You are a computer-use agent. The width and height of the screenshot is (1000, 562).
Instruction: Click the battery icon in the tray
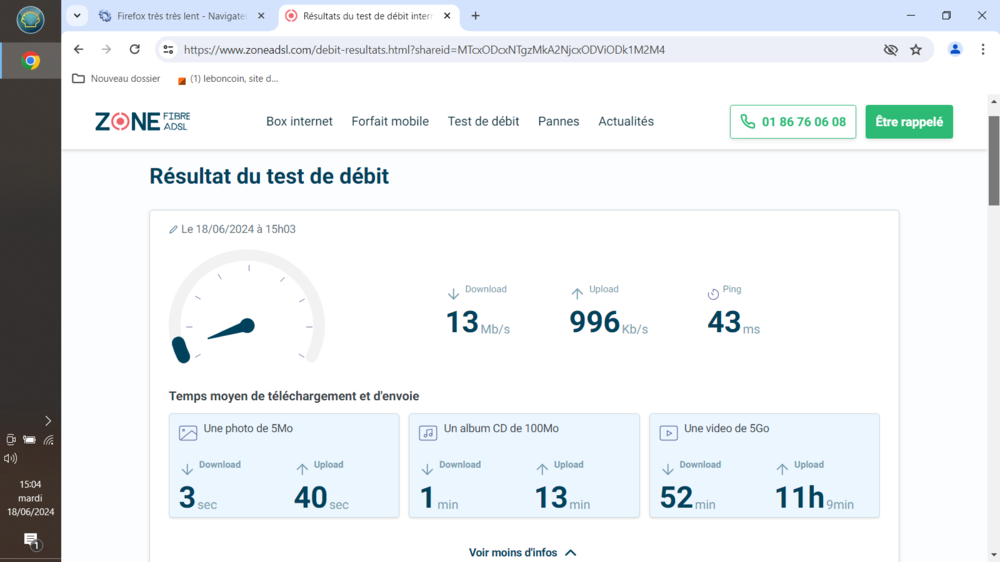tap(29, 440)
